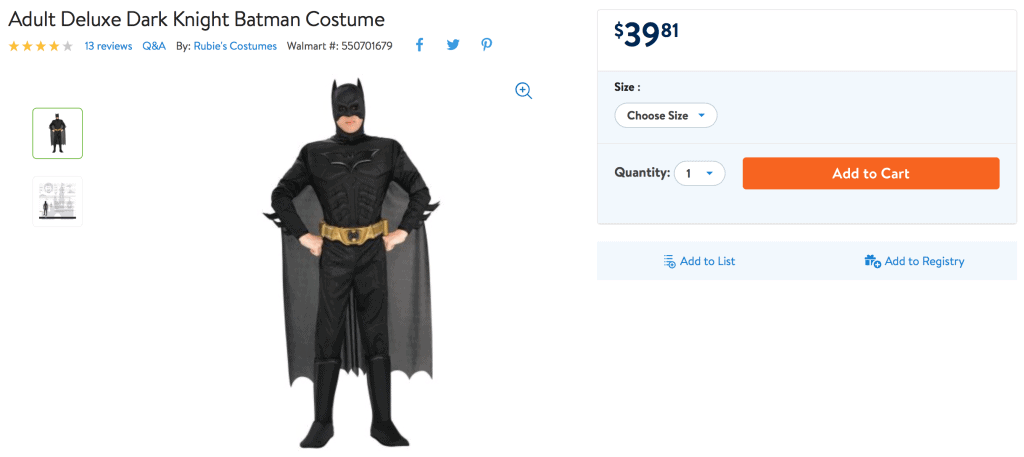Select the second size chart thumbnail
Viewport: 1024px width, 457px height.
tap(58, 201)
